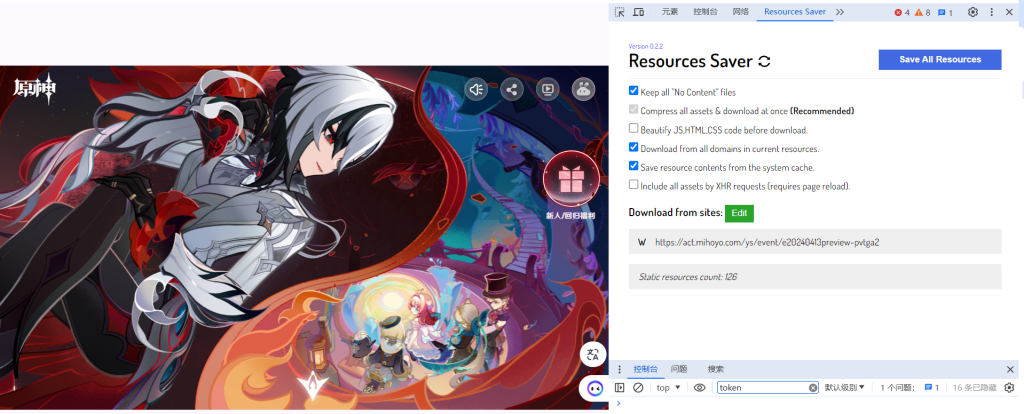1024x414 pixels.
Task: Open the DevTools three-dot customize menu
Action: [x=992, y=12]
